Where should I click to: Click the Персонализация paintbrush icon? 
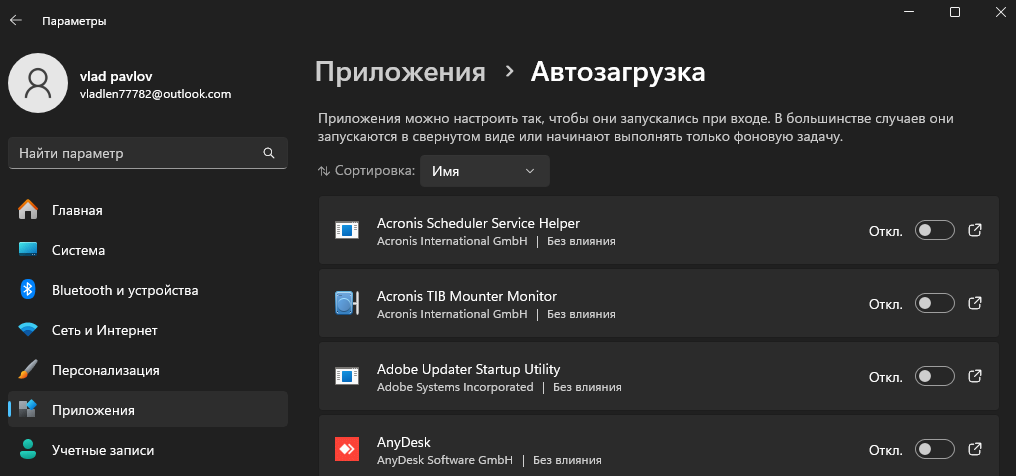[27, 370]
